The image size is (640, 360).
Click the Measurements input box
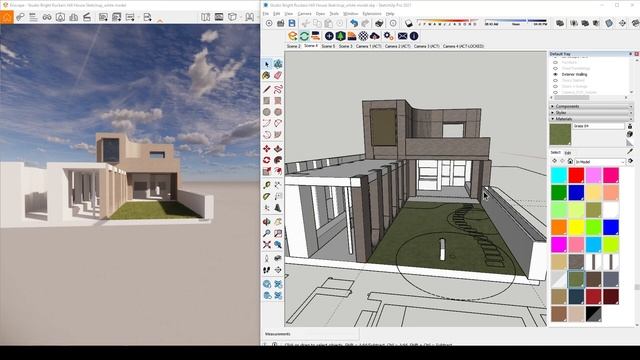click(325, 334)
